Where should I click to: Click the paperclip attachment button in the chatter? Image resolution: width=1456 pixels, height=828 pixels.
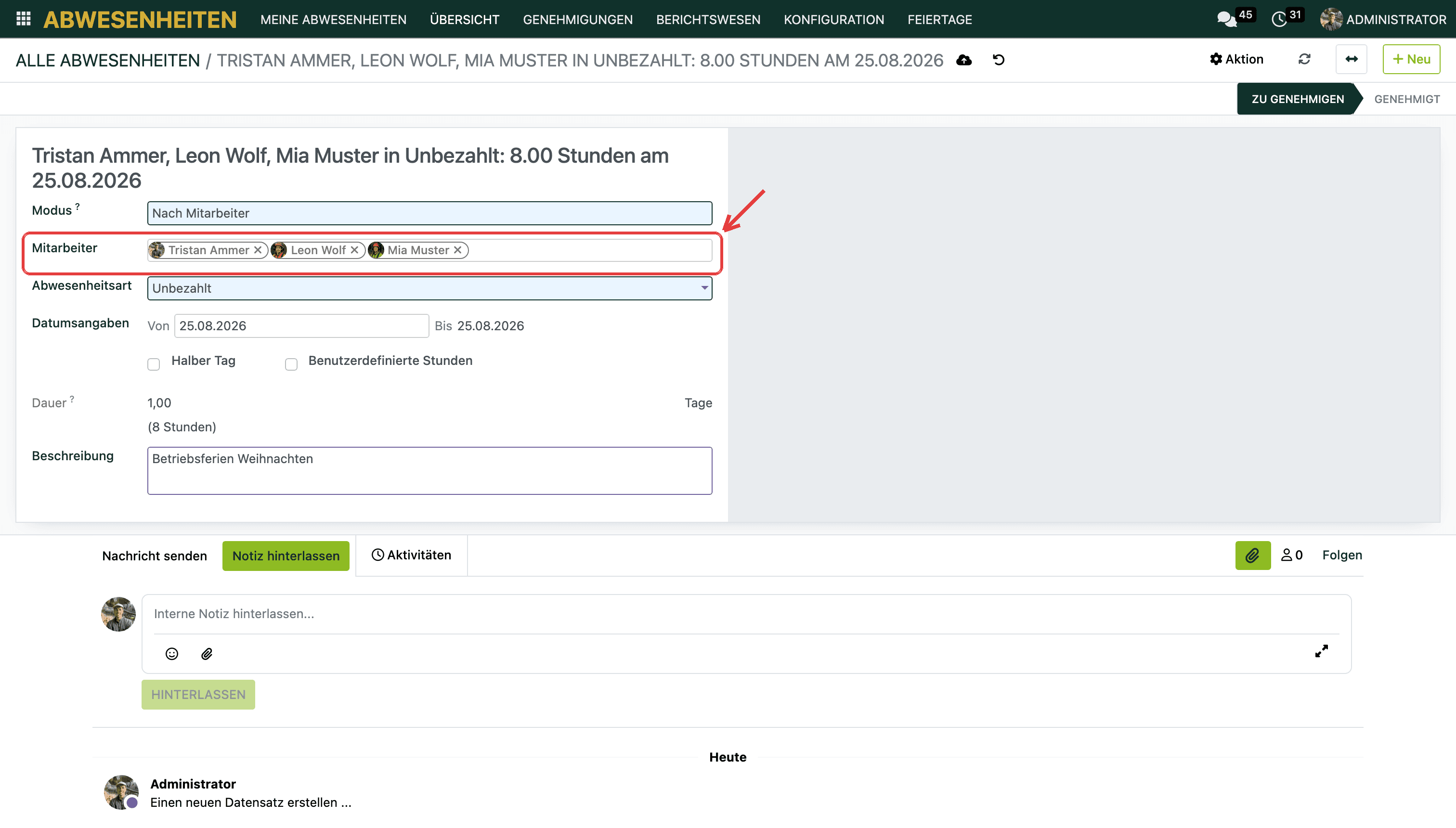(x=1253, y=556)
